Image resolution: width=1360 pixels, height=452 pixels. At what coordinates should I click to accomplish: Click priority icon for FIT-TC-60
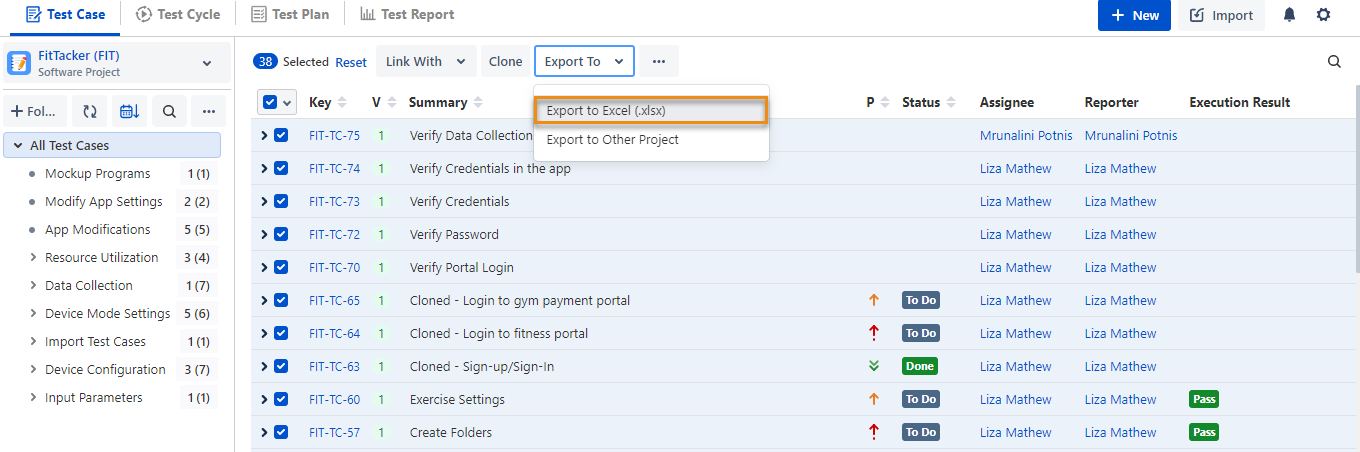(x=874, y=399)
